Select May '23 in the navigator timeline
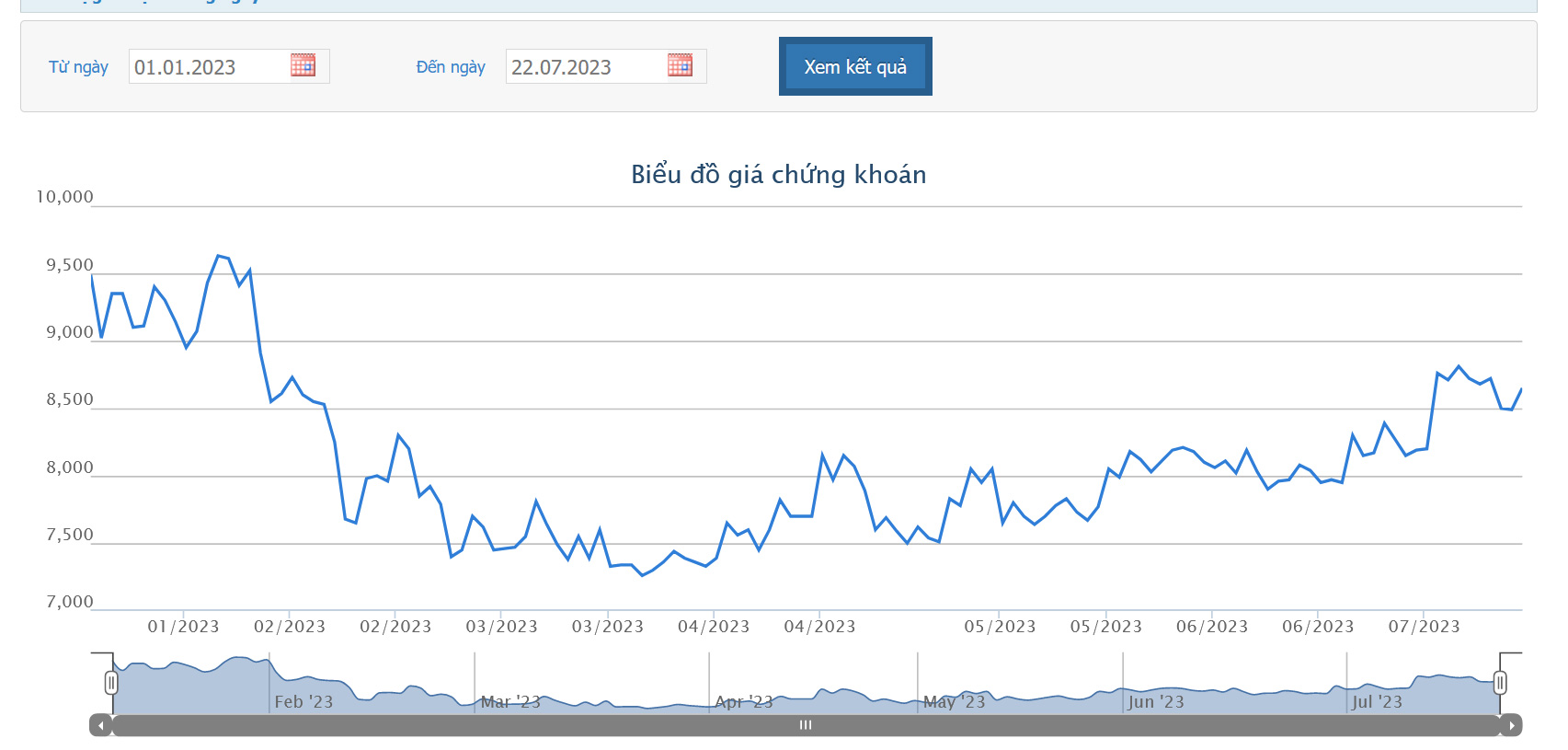 click(x=954, y=701)
